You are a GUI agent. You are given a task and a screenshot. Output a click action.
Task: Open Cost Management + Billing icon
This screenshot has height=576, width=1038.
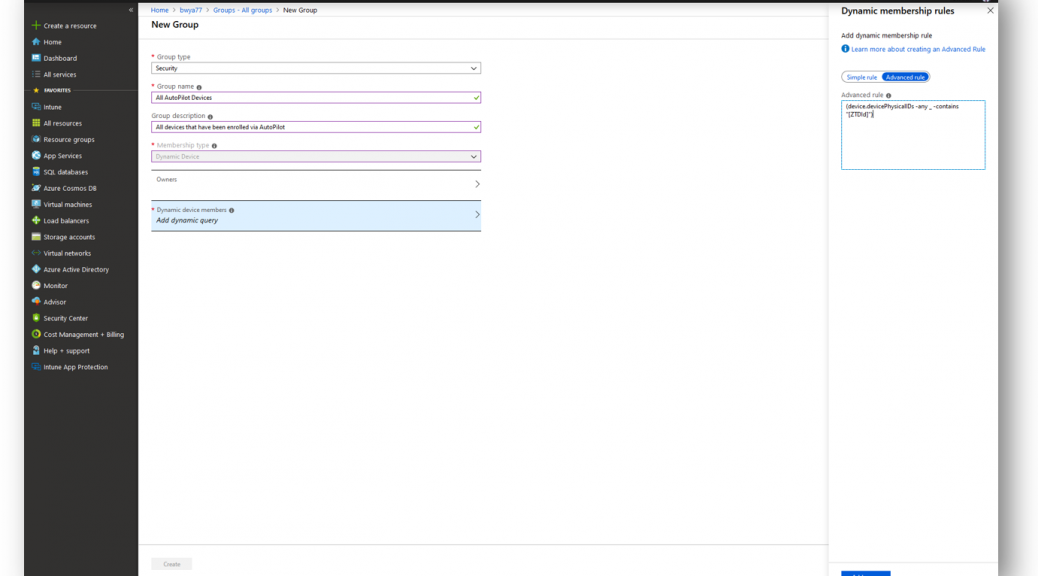click(x=36, y=334)
